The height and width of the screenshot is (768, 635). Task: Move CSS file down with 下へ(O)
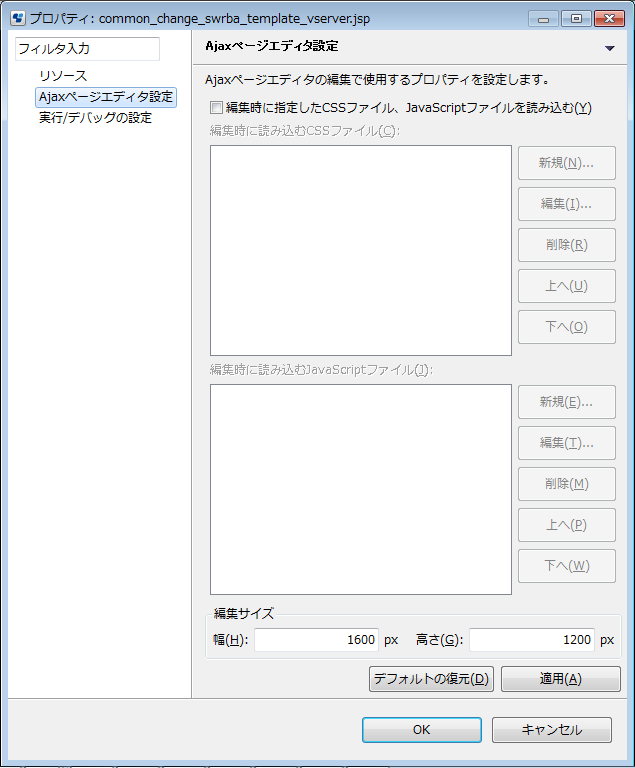pos(567,327)
